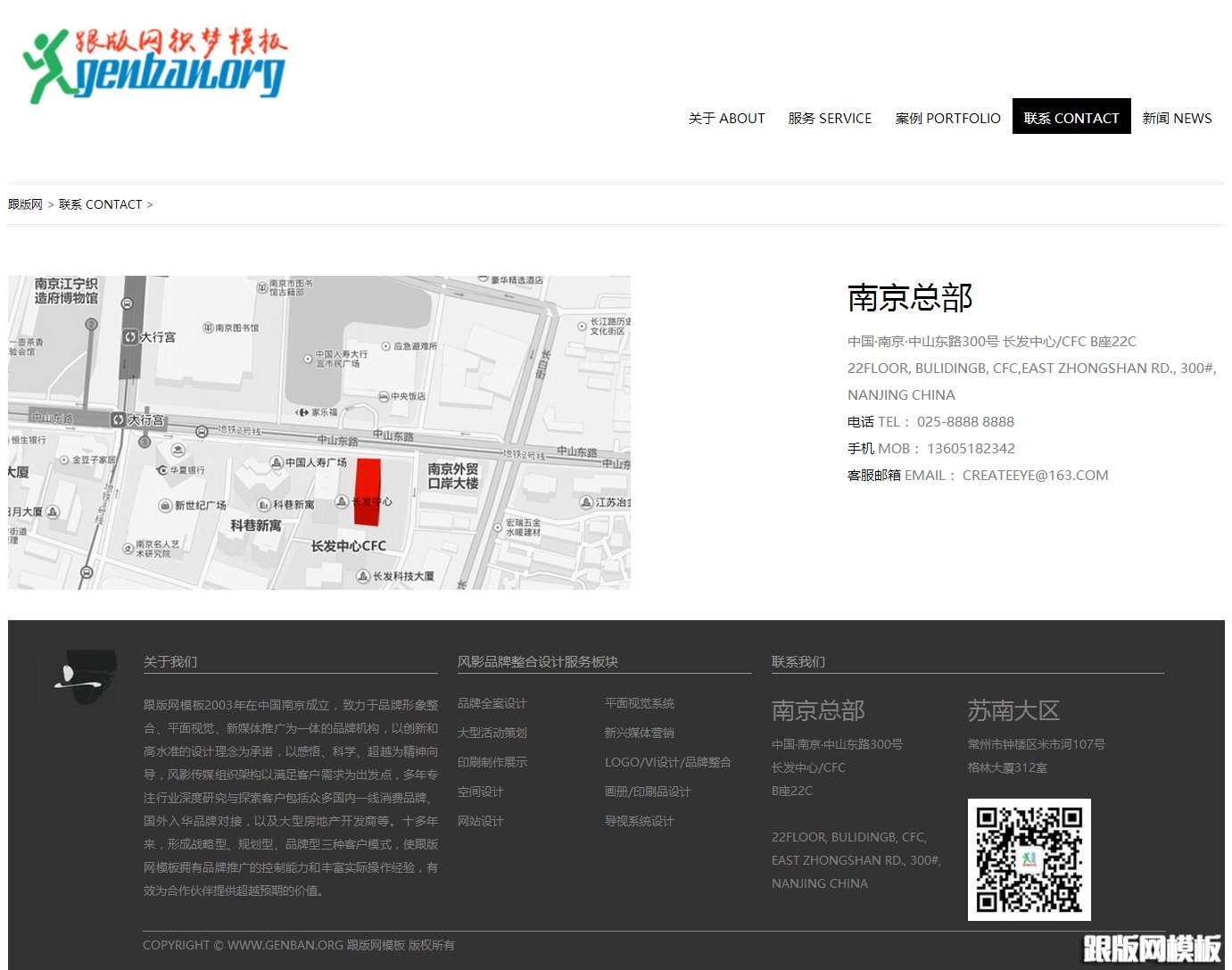Click the 新世纪广场 shopping icon on the map

coord(165,505)
